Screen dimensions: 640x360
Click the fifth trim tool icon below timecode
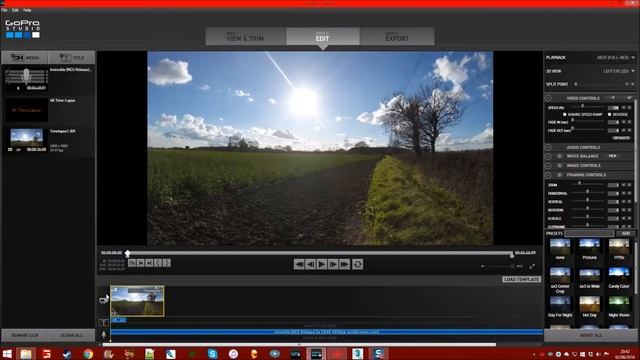(x=167, y=263)
